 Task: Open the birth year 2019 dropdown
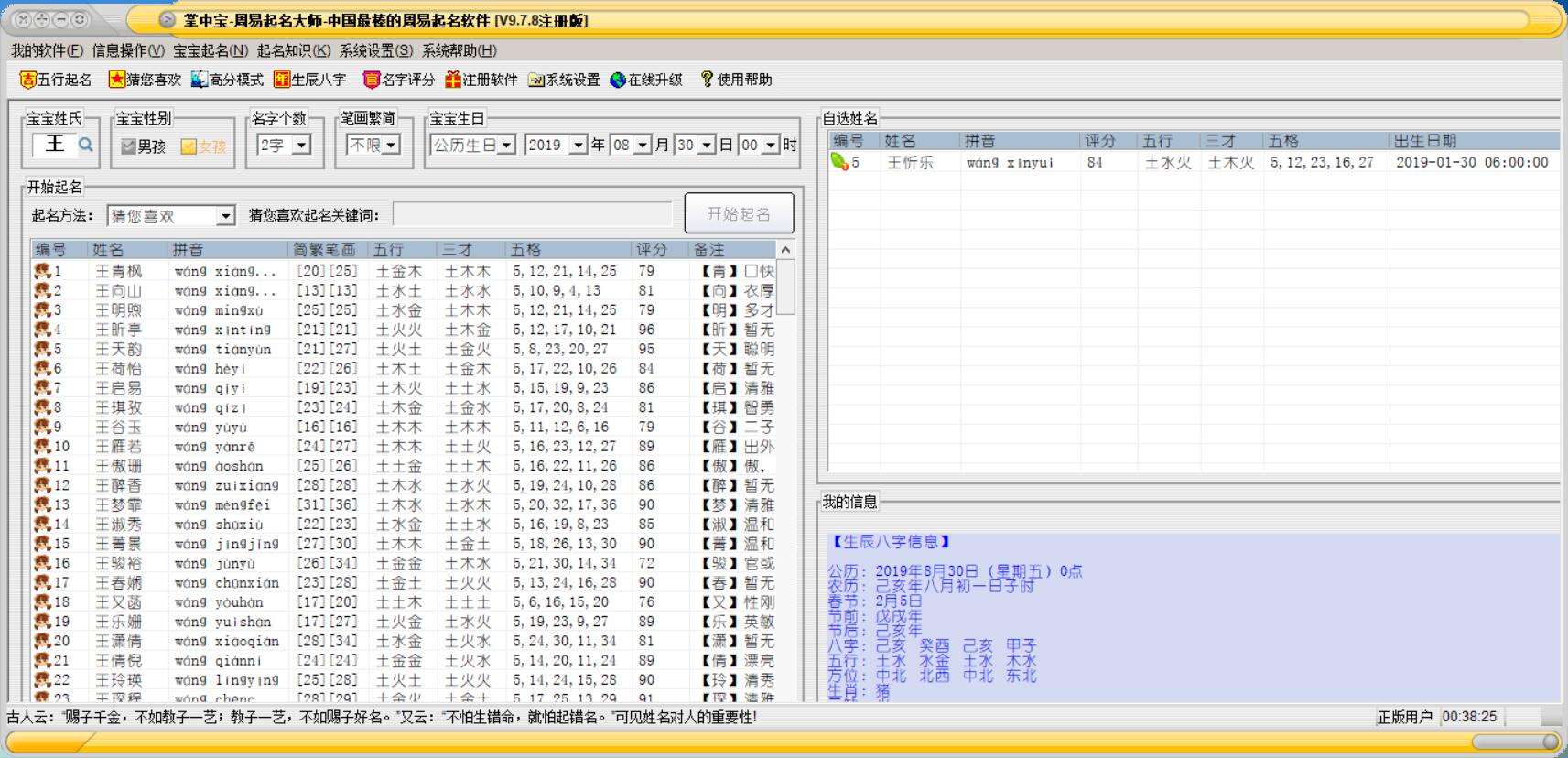[578, 145]
